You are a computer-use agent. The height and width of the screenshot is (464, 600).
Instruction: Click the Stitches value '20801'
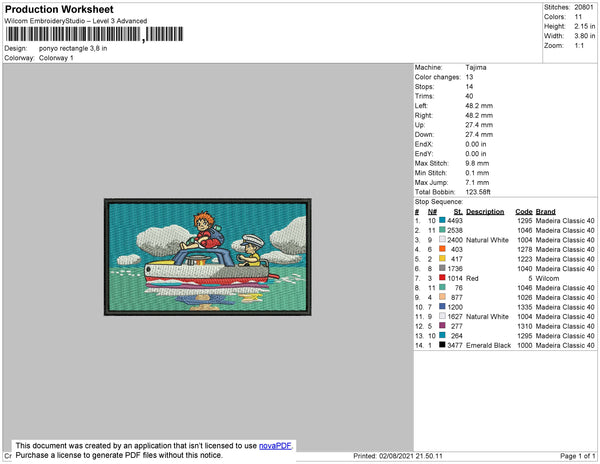pos(584,7)
